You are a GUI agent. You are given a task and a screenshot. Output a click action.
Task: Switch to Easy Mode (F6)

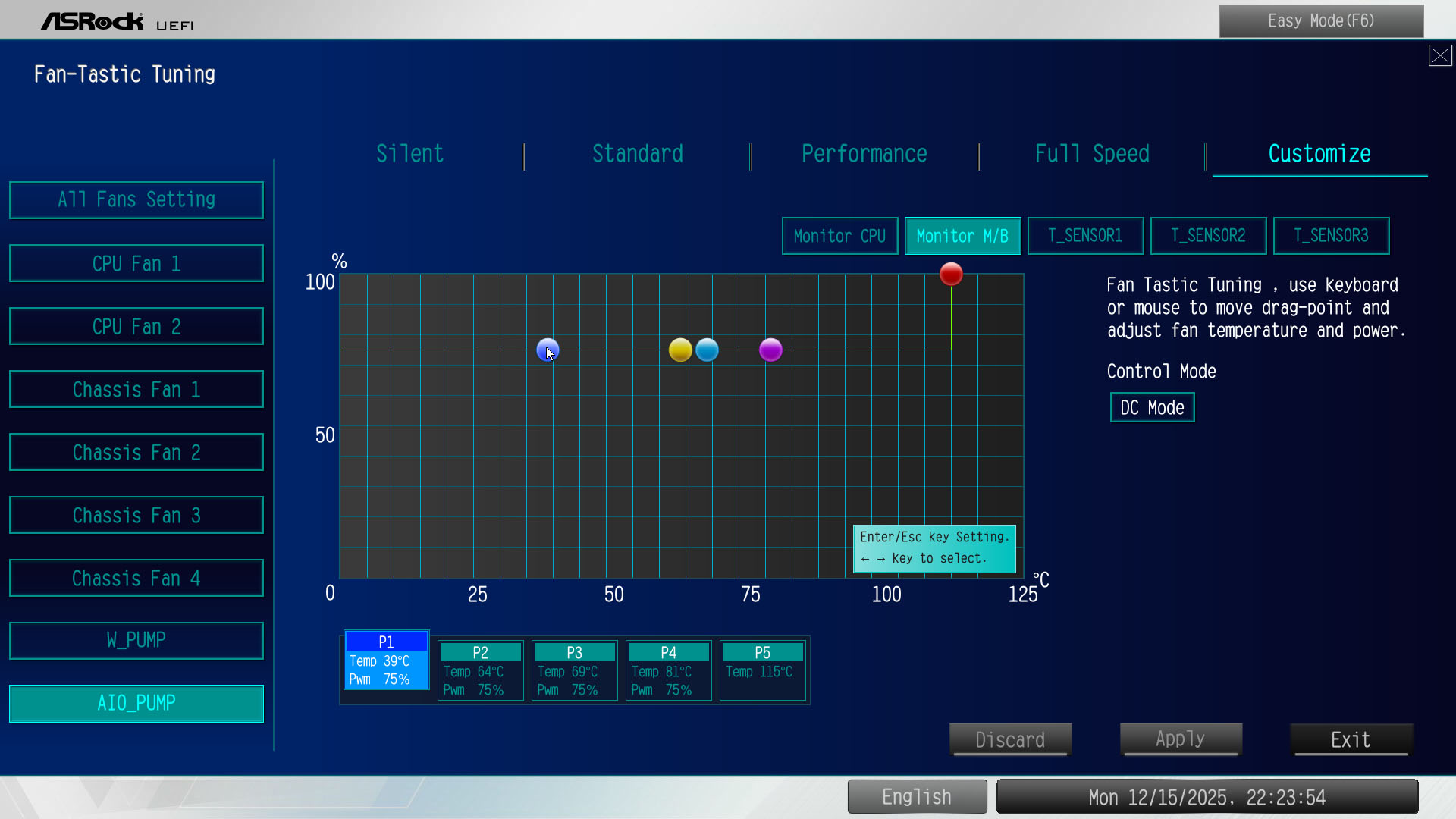1320,21
